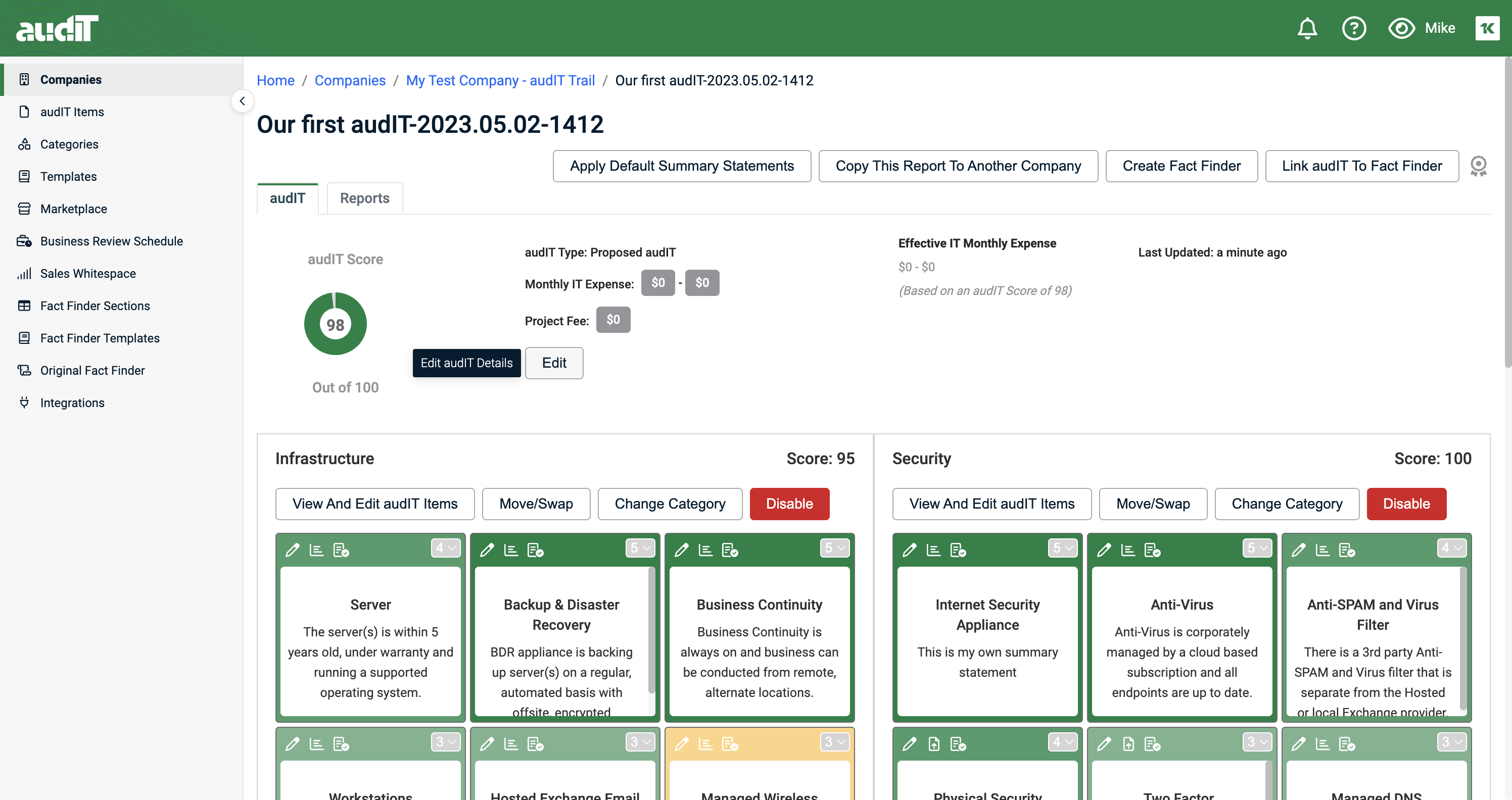Screen dimensions: 1512x800
Task: Collapse the sidebar with chevron arrow
Action: point(242,101)
